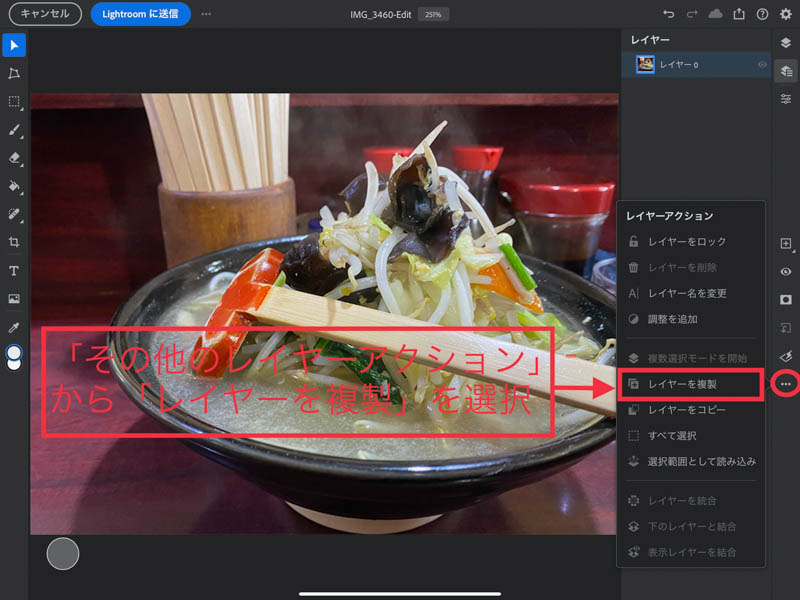
Task: Open the share export icon
Action: pyautogui.click(x=739, y=14)
